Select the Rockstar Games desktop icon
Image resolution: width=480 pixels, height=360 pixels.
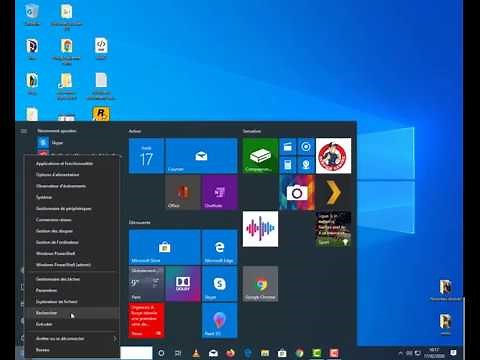tap(101, 114)
